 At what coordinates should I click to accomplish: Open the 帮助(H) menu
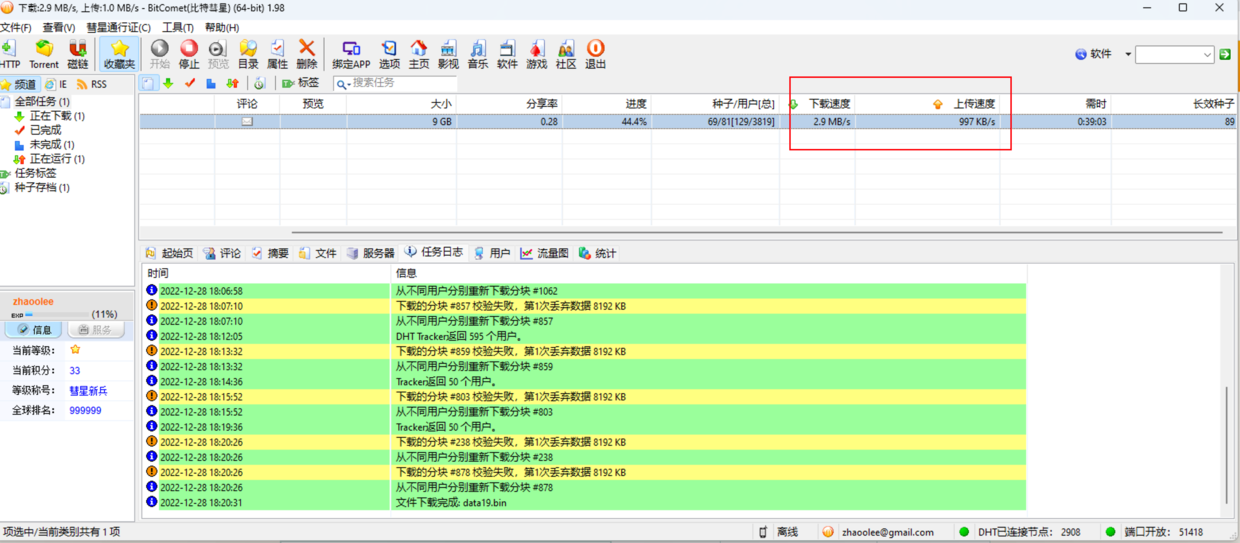tap(222, 28)
